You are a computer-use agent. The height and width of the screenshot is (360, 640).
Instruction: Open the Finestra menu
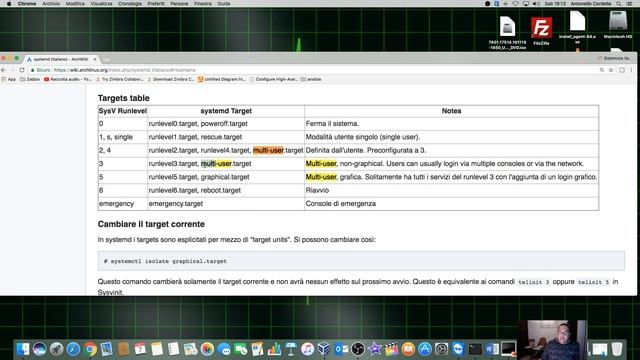pyautogui.click(x=203, y=4)
